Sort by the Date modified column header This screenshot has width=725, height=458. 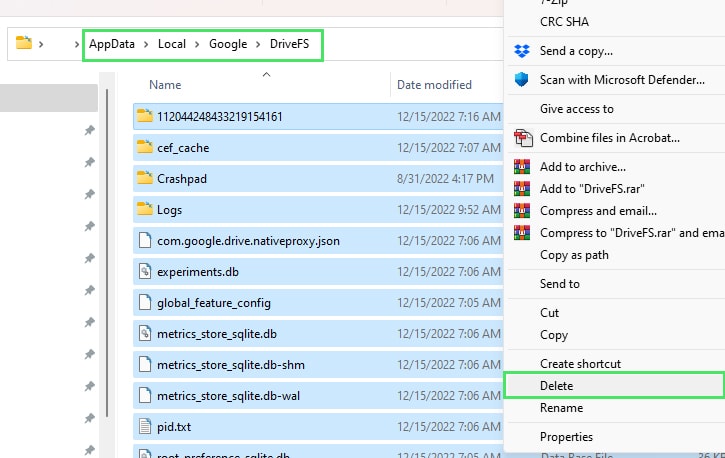pyautogui.click(x=434, y=85)
